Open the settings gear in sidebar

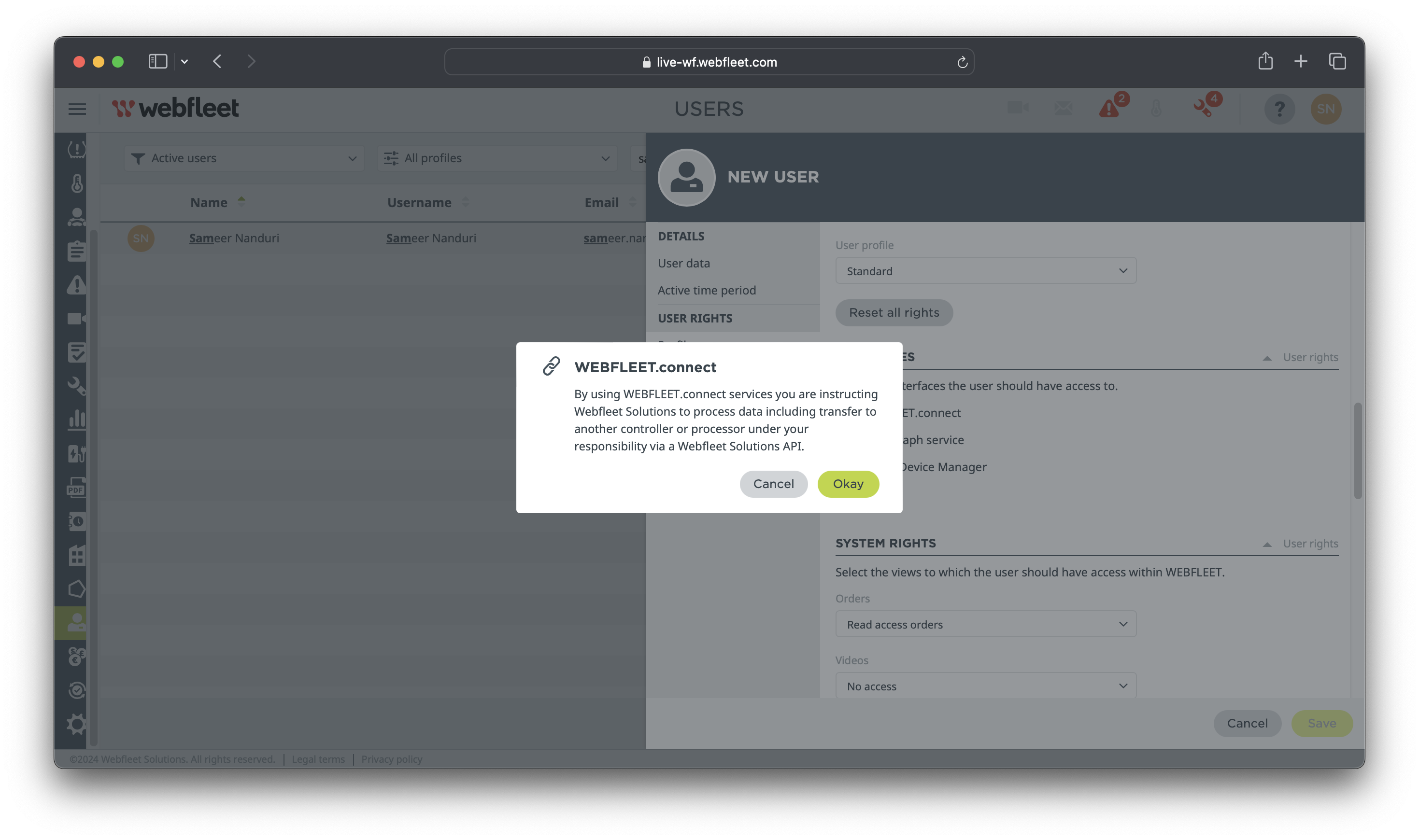[x=77, y=725]
